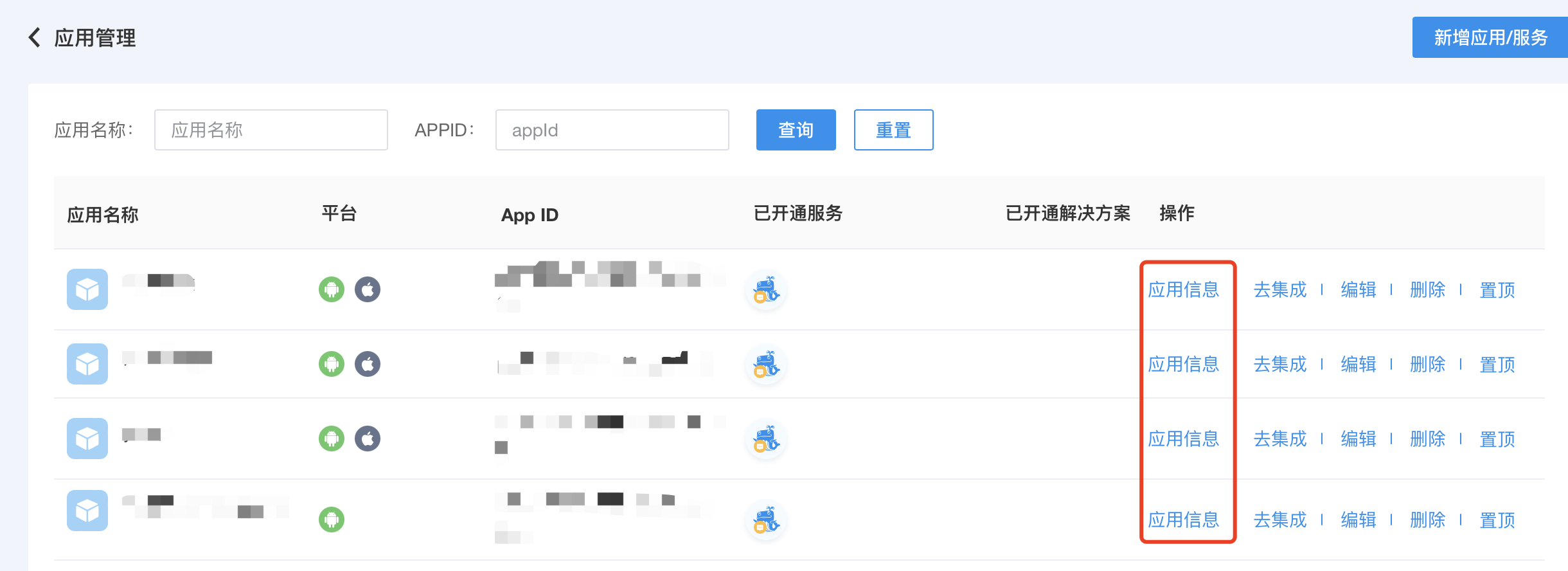Click 置顶 to pin the third row app
This screenshot has width=1568, height=571.
[x=1497, y=439]
